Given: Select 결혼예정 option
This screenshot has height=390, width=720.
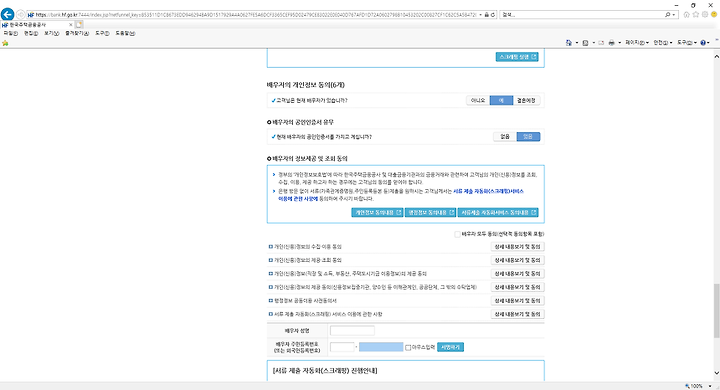Looking at the screenshot, I should [x=526, y=100].
